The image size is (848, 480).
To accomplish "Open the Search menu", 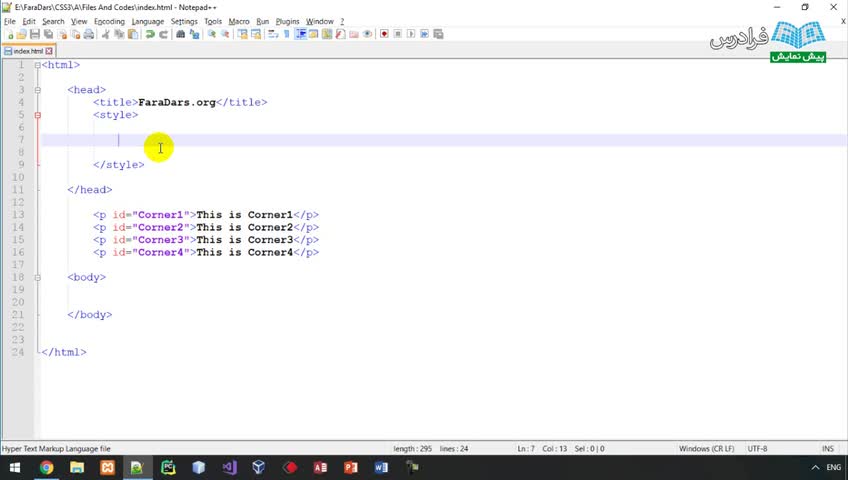I will 53,21.
